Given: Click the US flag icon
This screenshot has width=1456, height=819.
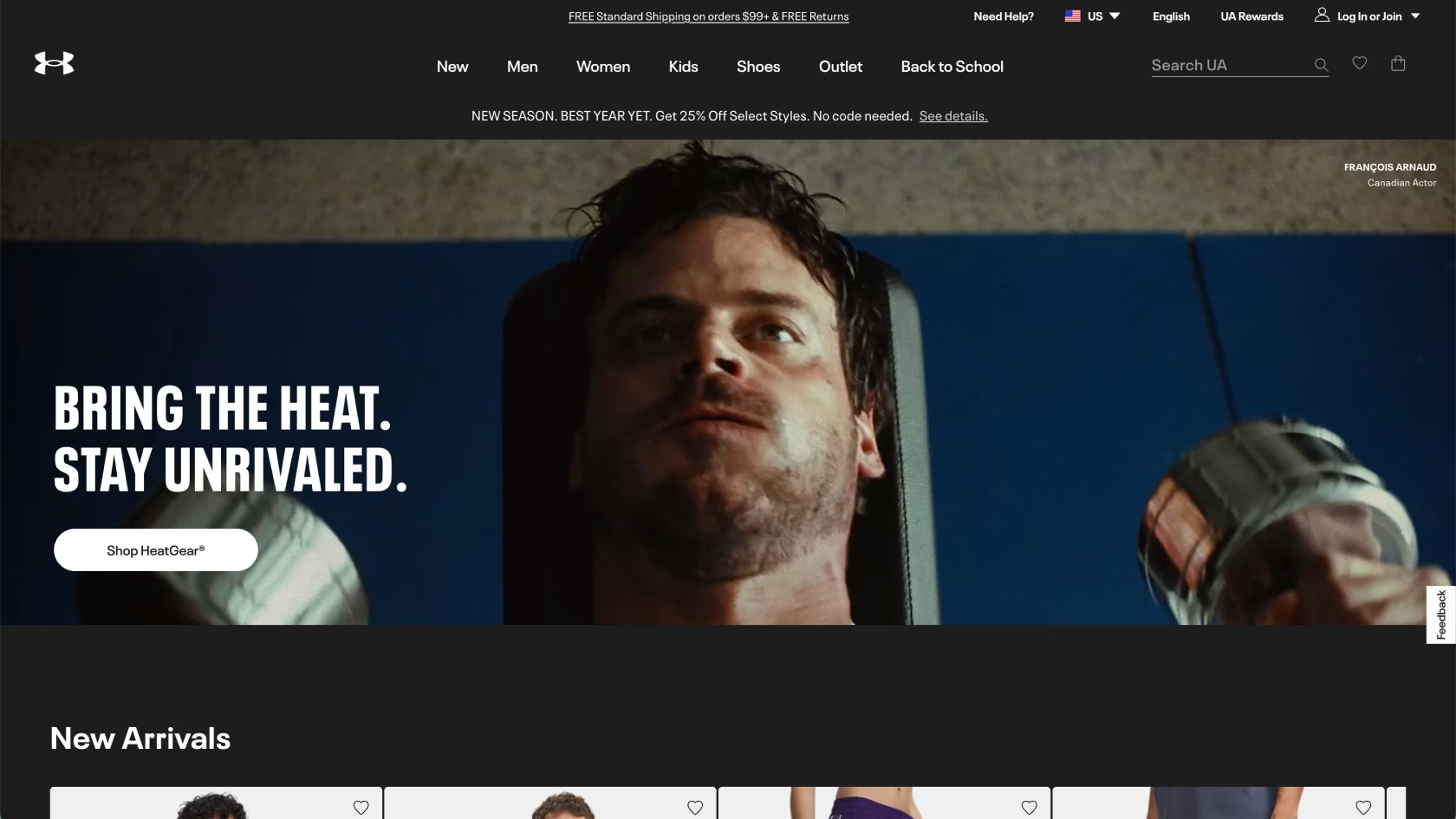Looking at the screenshot, I should click(1072, 16).
